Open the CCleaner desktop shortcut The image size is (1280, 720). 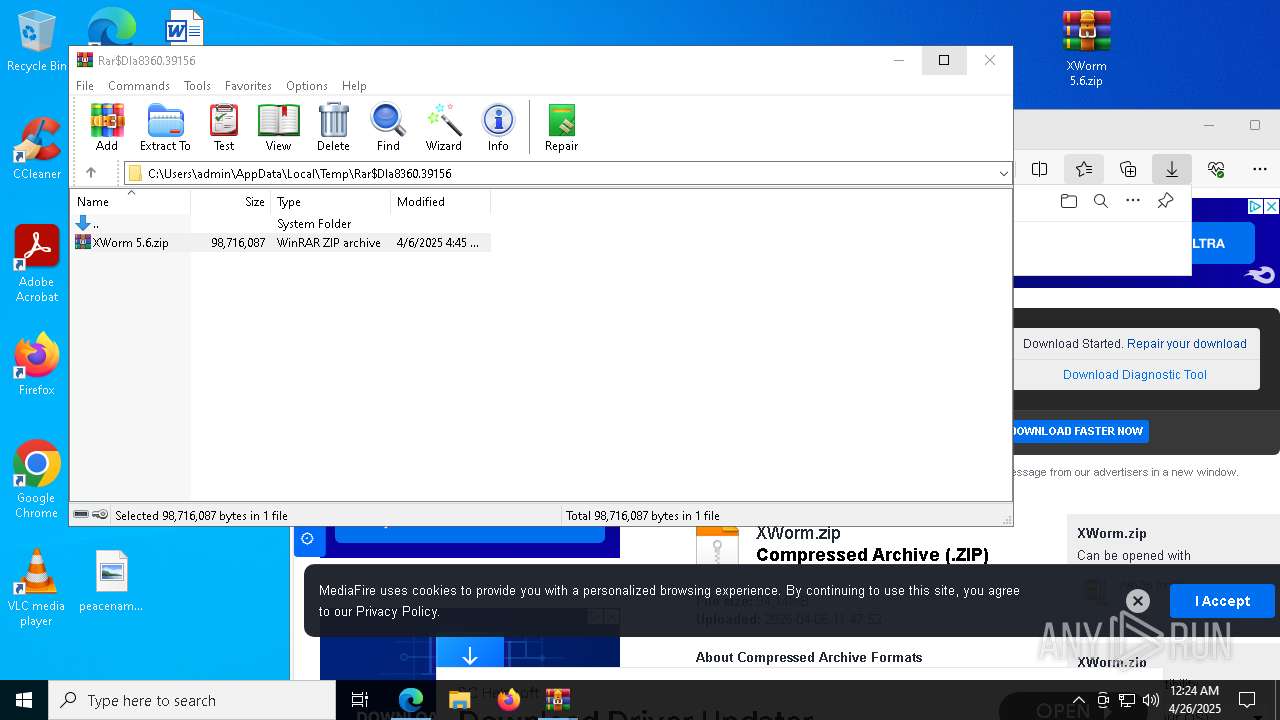coord(36,149)
